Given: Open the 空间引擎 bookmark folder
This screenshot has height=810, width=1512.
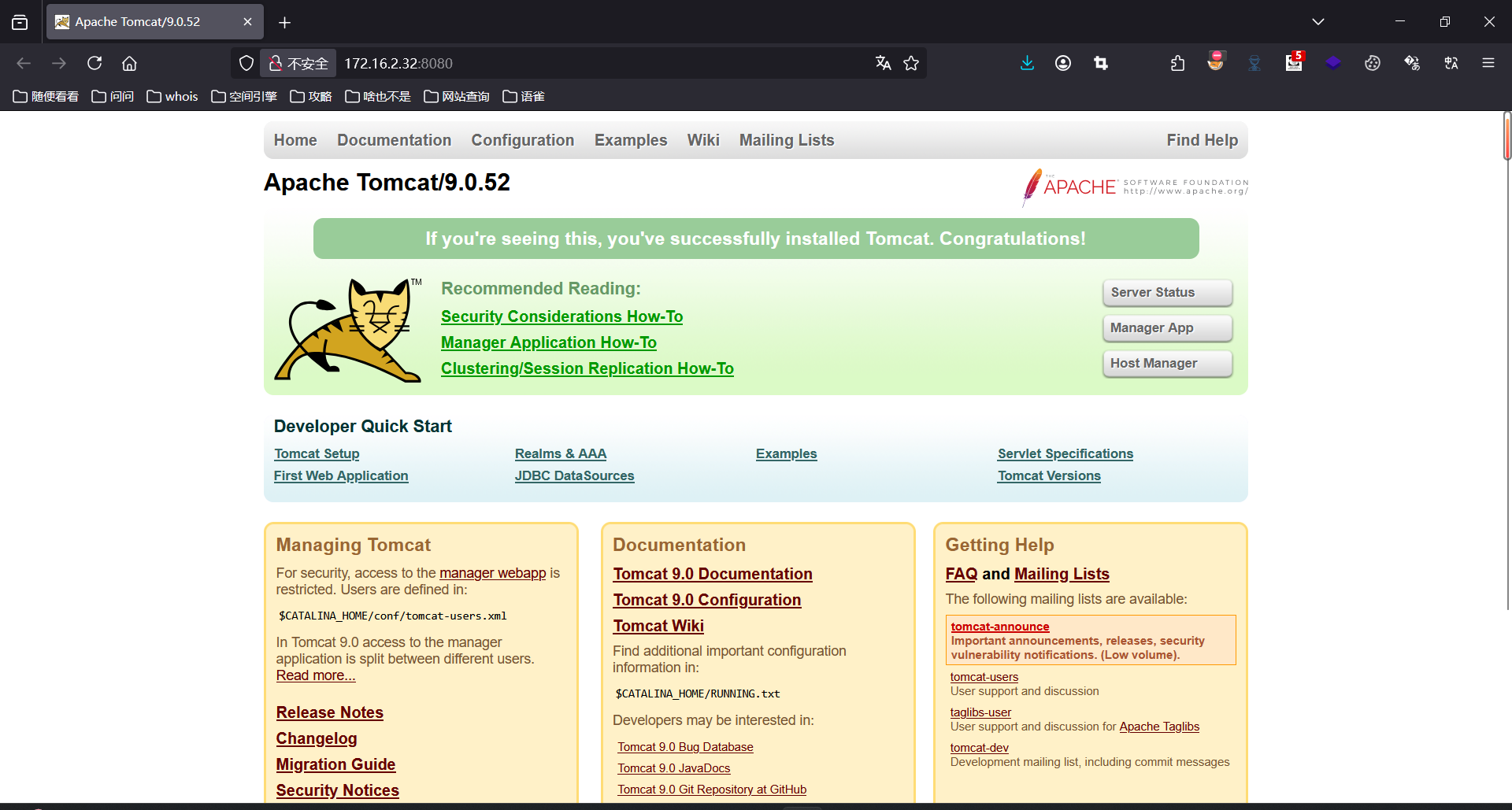Looking at the screenshot, I should [x=243, y=96].
